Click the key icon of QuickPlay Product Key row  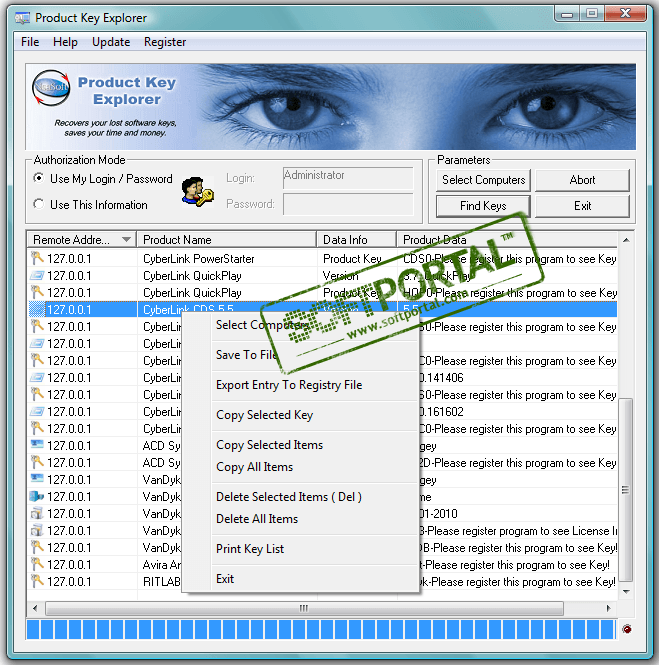(x=37, y=292)
